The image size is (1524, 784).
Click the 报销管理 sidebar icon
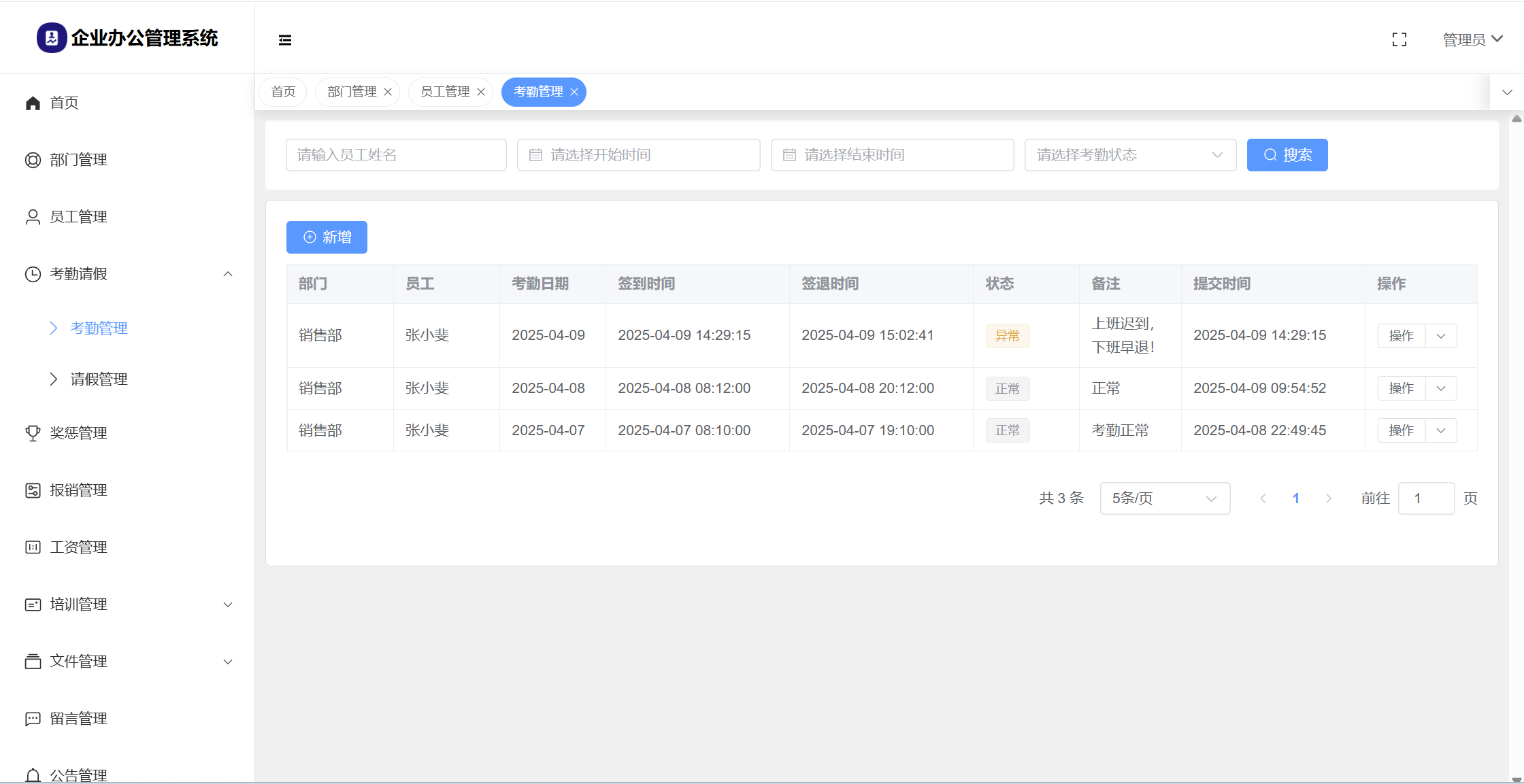tap(33, 490)
